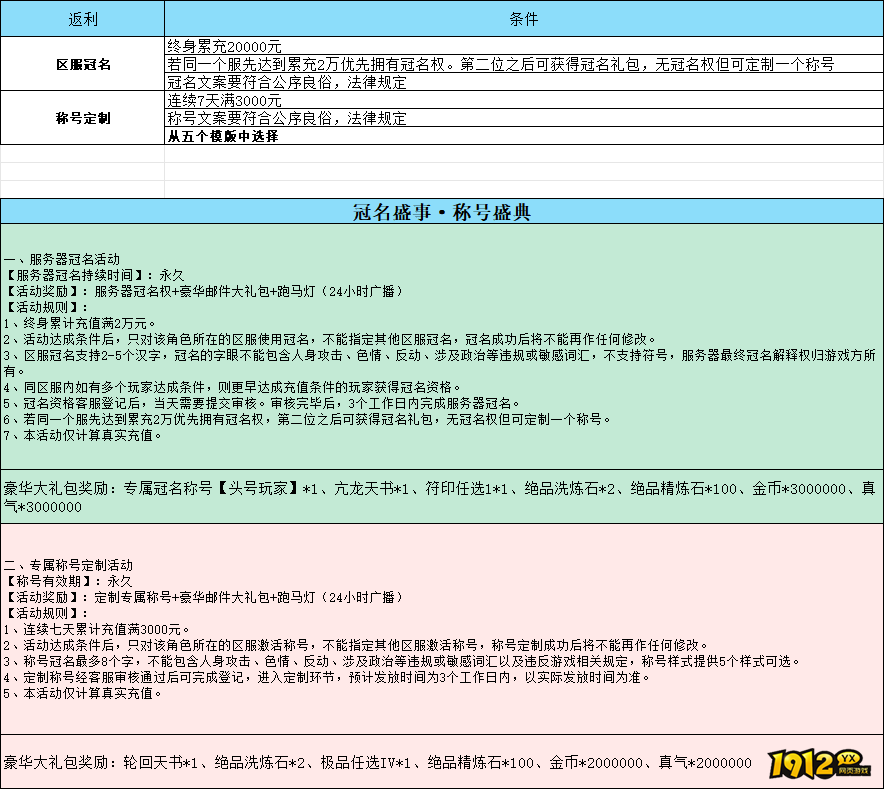
Task: Click the 冠名盛事·称号盛典 title banner
Action: pos(441,211)
